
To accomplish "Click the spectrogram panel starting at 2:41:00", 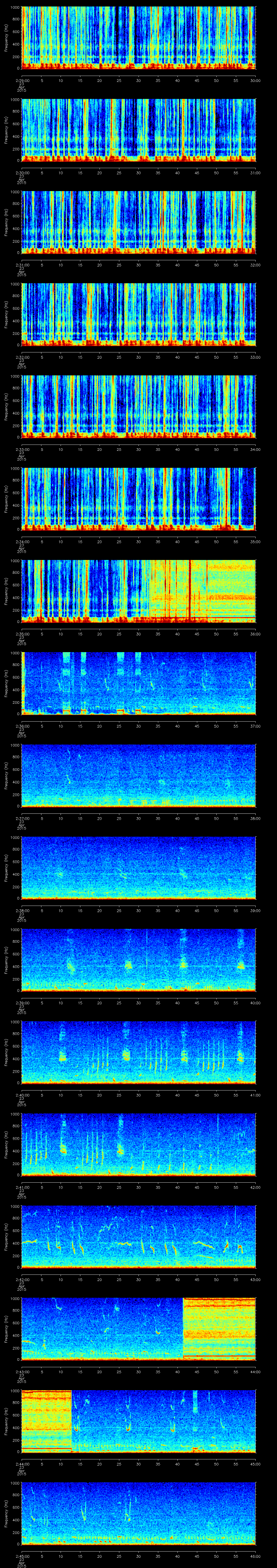I will (139, 1144).
